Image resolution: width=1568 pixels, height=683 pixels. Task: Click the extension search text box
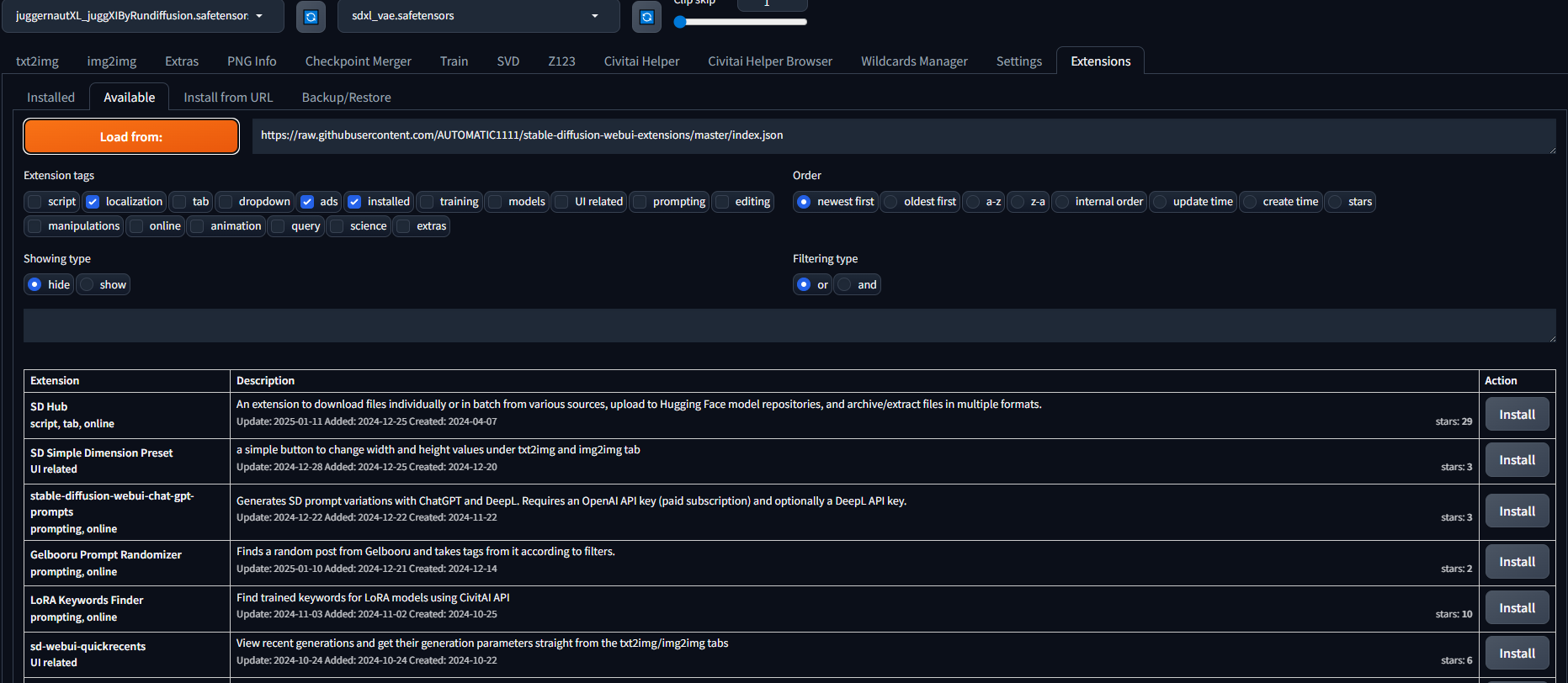click(x=789, y=326)
